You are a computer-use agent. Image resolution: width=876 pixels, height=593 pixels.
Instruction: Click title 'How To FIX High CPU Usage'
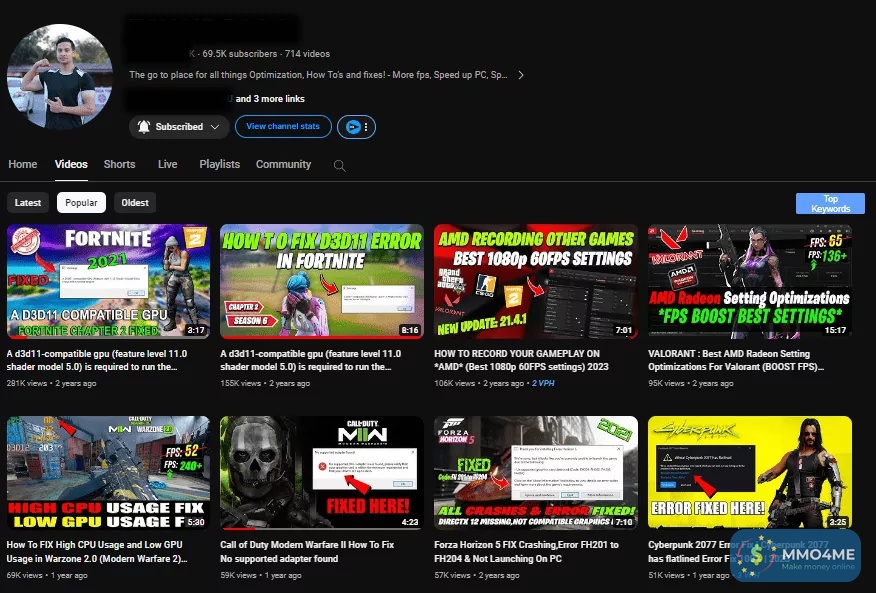tap(97, 552)
